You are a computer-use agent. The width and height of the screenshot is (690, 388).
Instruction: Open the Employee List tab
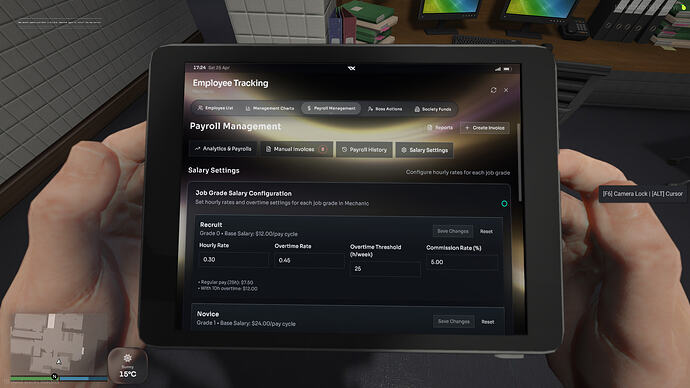pyautogui.click(x=216, y=108)
